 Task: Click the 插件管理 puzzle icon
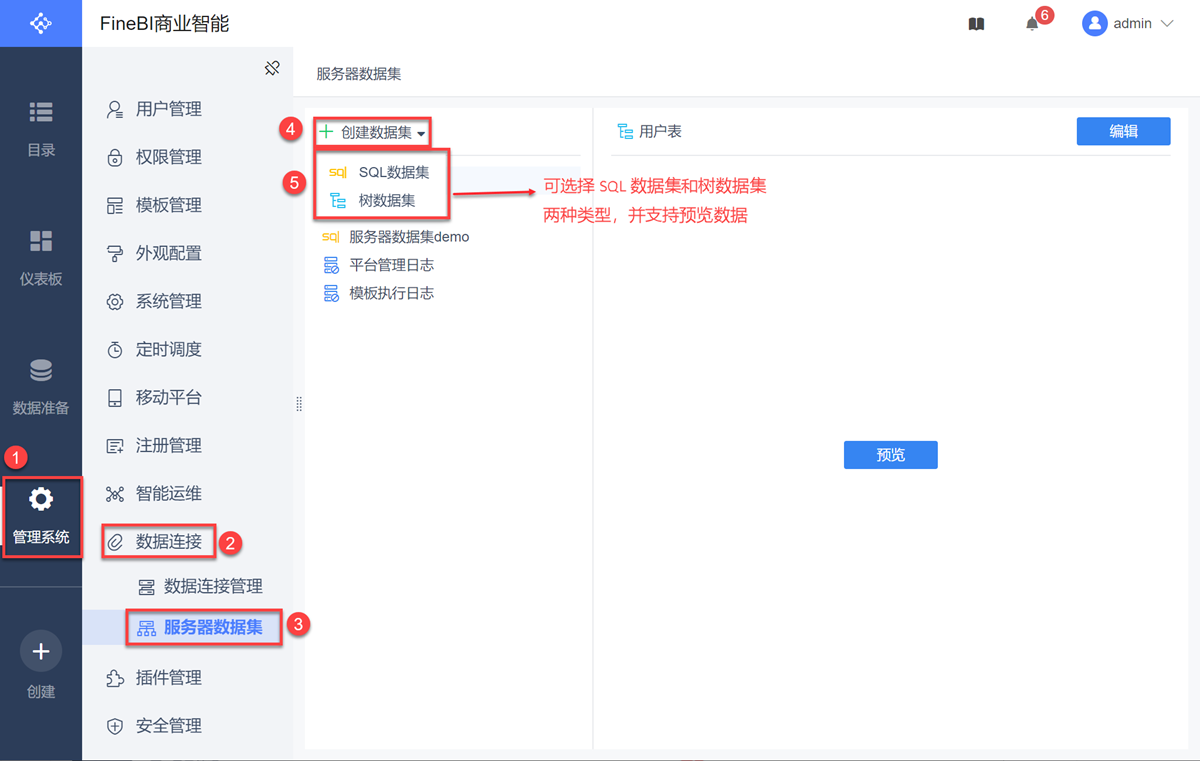[x=115, y=678]
